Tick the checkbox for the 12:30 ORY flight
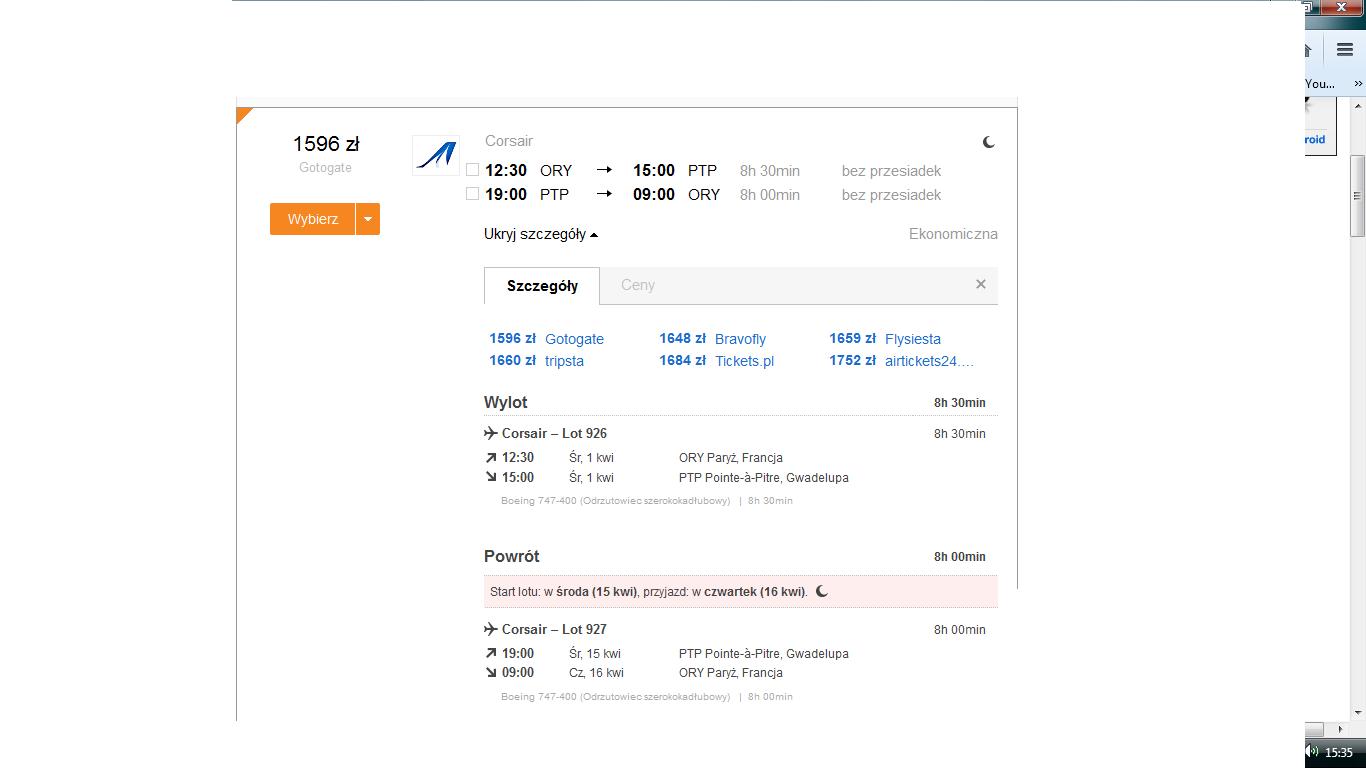The image size is (1366, 768). point(473,170)
